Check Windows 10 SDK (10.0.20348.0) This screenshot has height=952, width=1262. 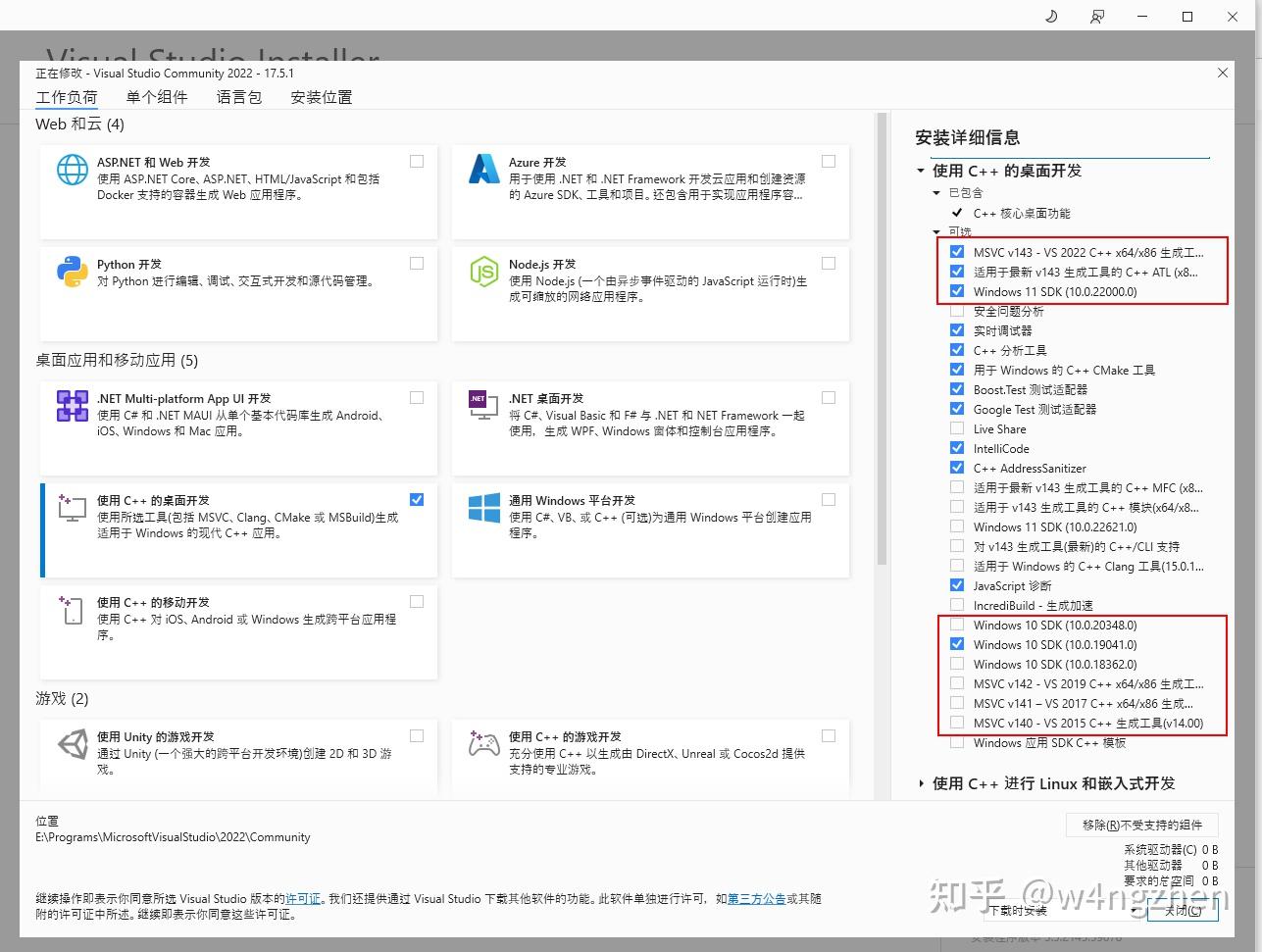(x=957, y=625)
